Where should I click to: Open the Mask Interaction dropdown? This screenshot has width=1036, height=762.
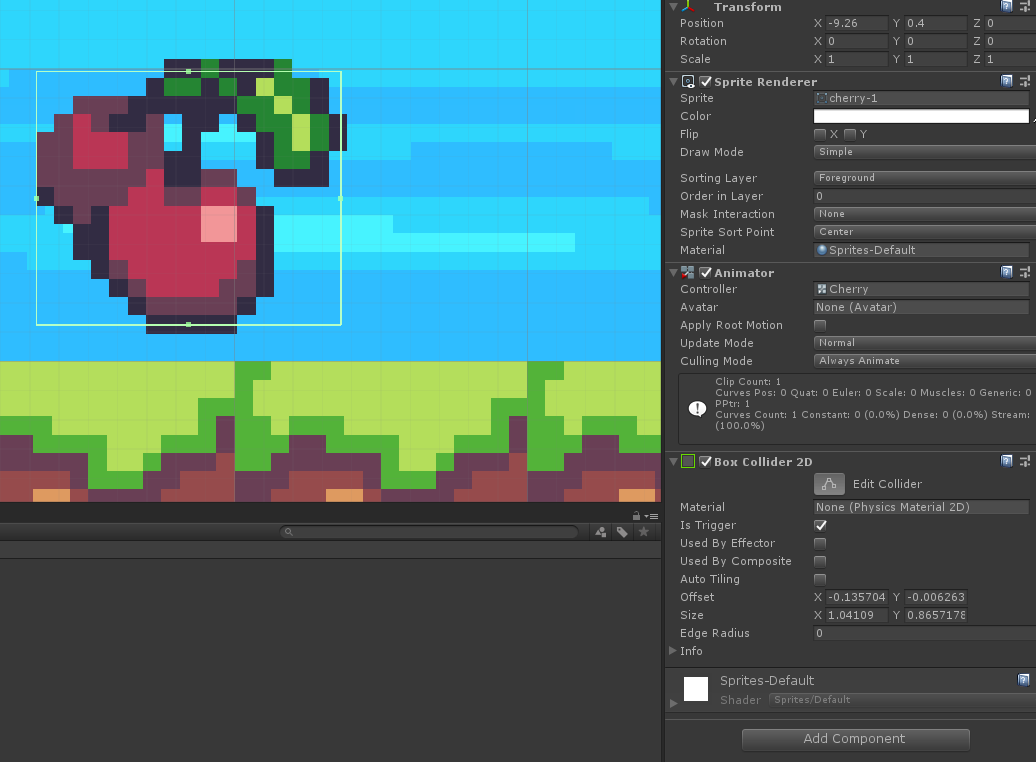click(924, 214)
